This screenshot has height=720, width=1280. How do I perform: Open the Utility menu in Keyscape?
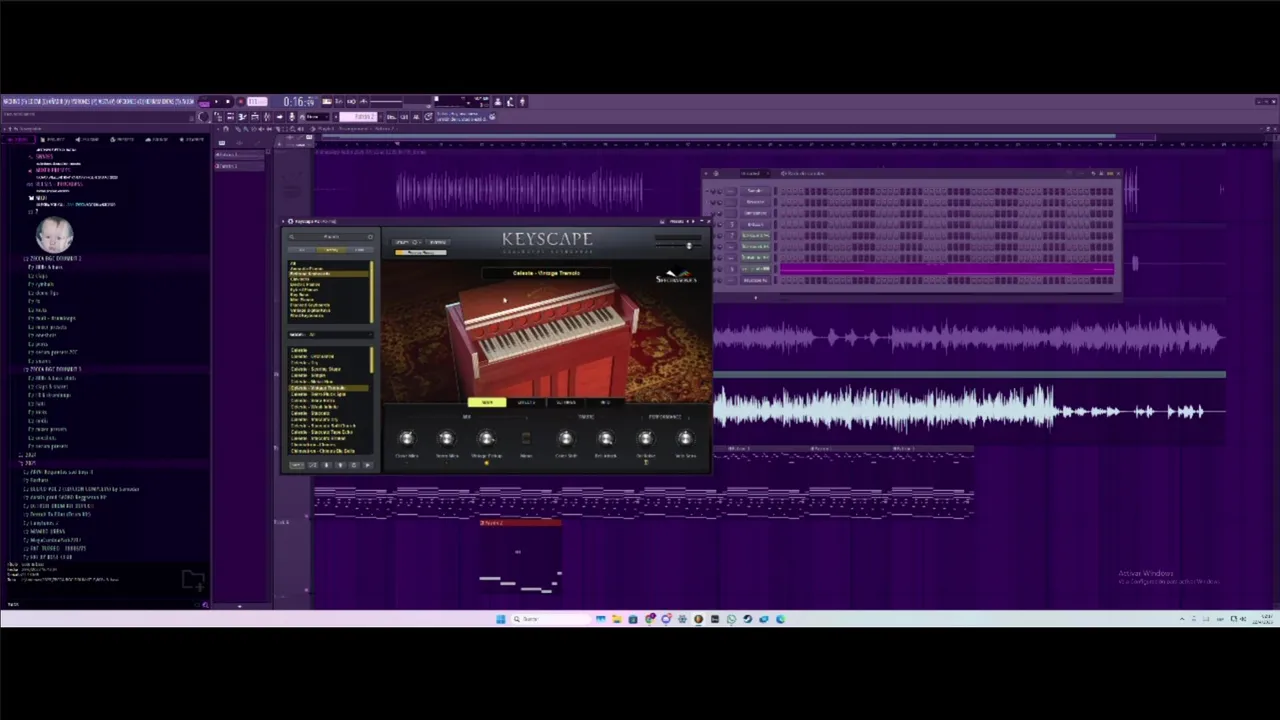coord(407,242)
